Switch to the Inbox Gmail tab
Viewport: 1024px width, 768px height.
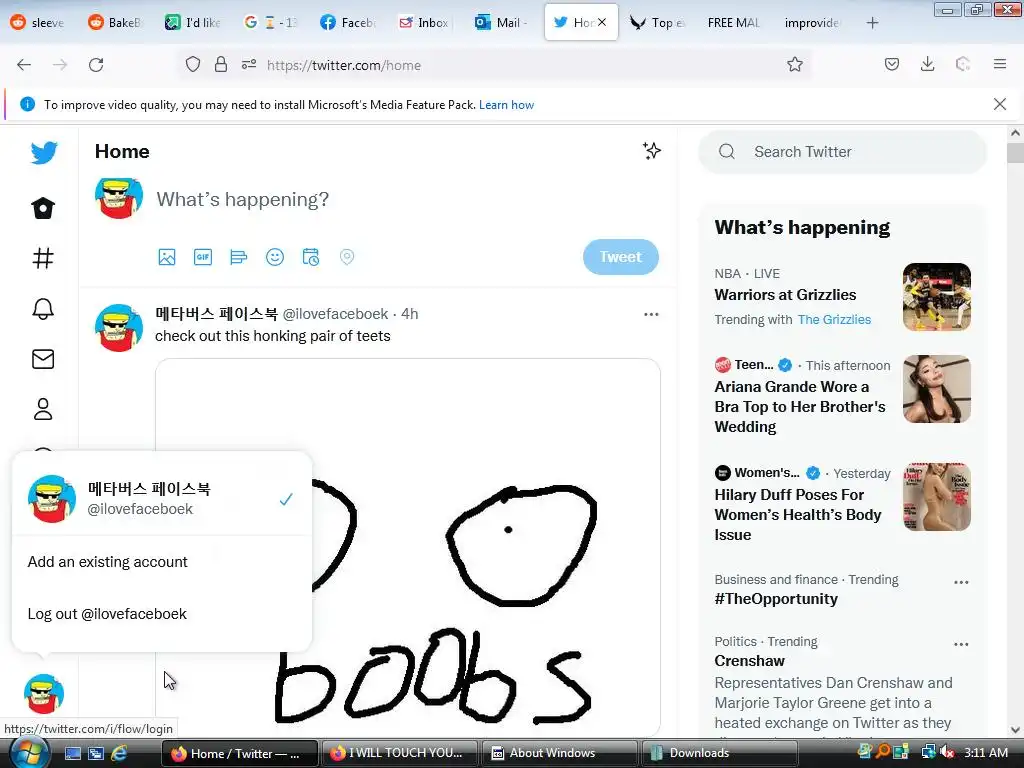click(x=424, y=23)
